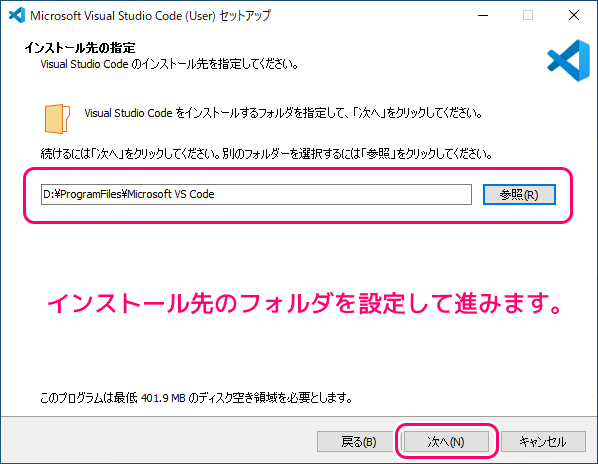Click the インストール先の指定 heading

coord(80,48)
